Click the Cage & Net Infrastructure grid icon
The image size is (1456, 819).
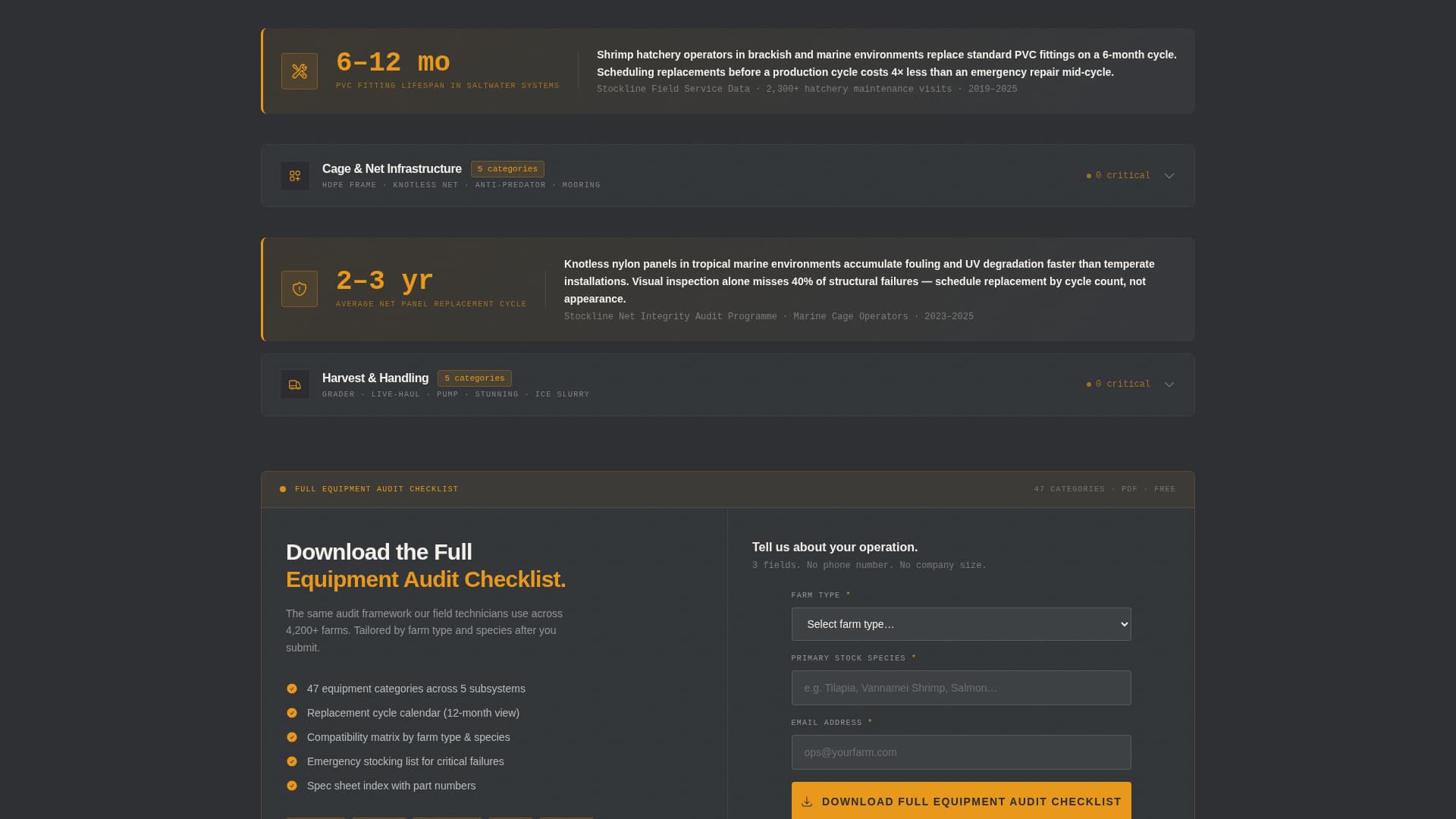295,175
